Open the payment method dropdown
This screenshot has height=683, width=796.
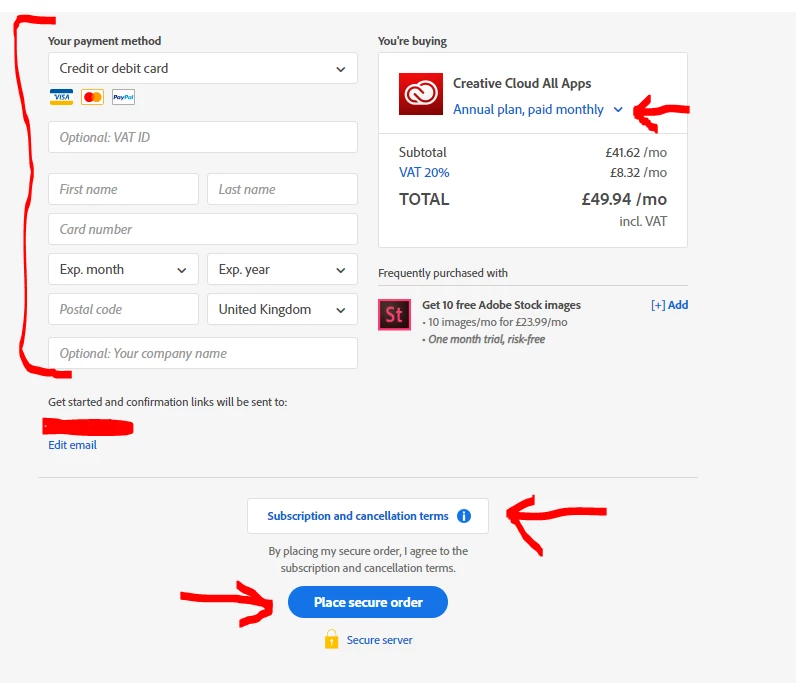click(x=203, y=68)
